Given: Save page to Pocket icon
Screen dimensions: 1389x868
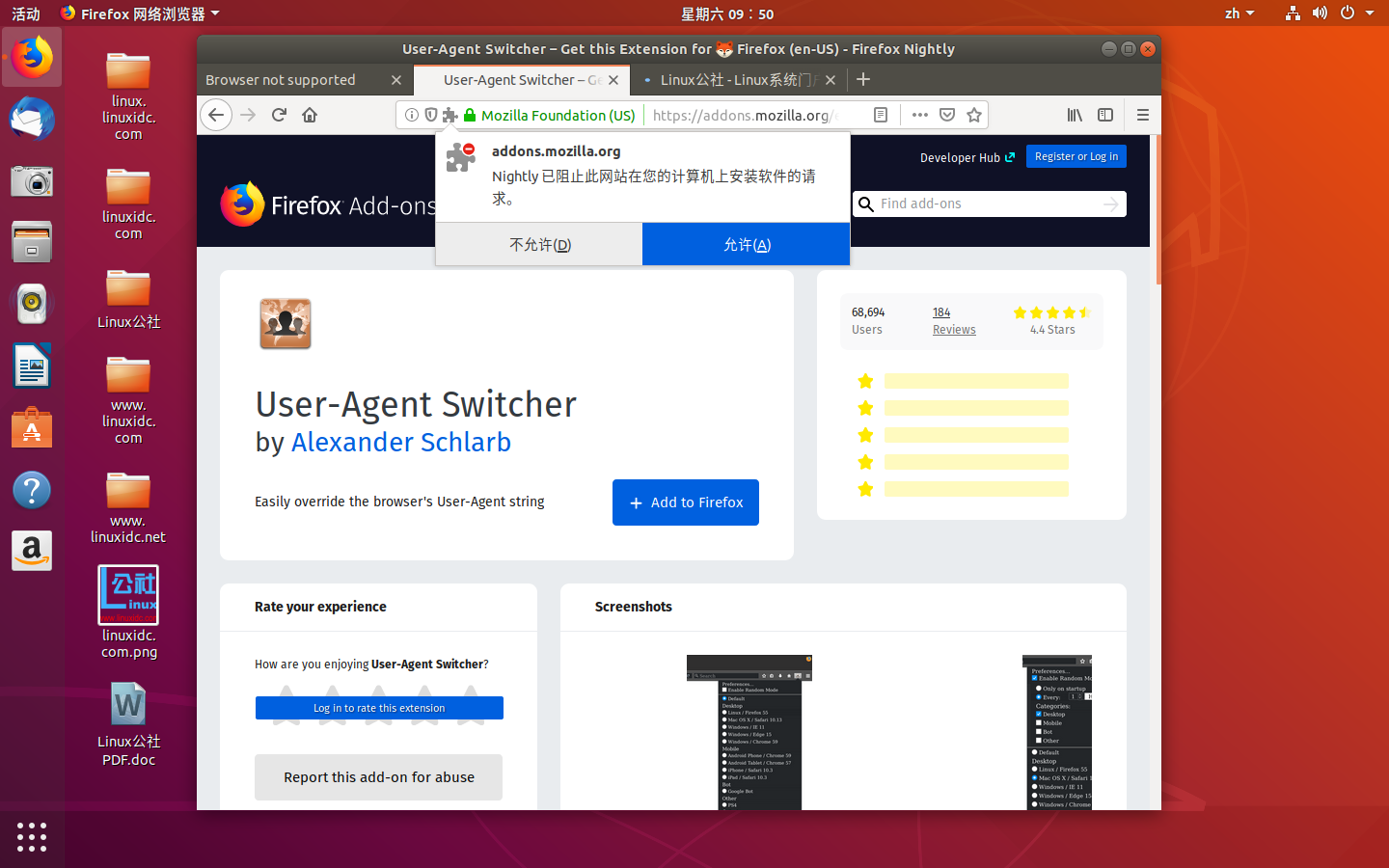Looking at the screenshot, I should coord(947,115).
